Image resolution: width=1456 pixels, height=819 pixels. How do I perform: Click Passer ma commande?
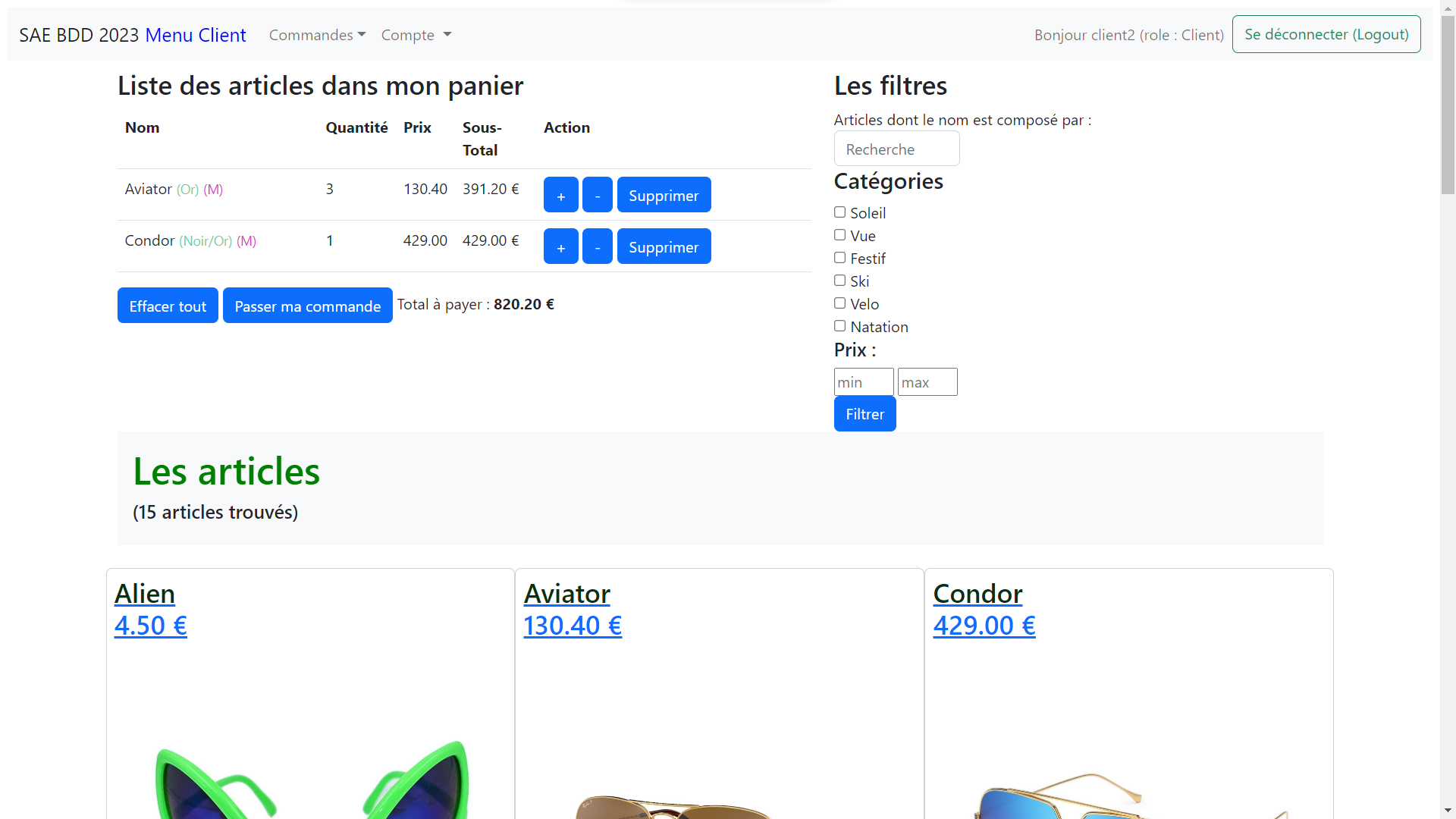(x=306, y=305)
